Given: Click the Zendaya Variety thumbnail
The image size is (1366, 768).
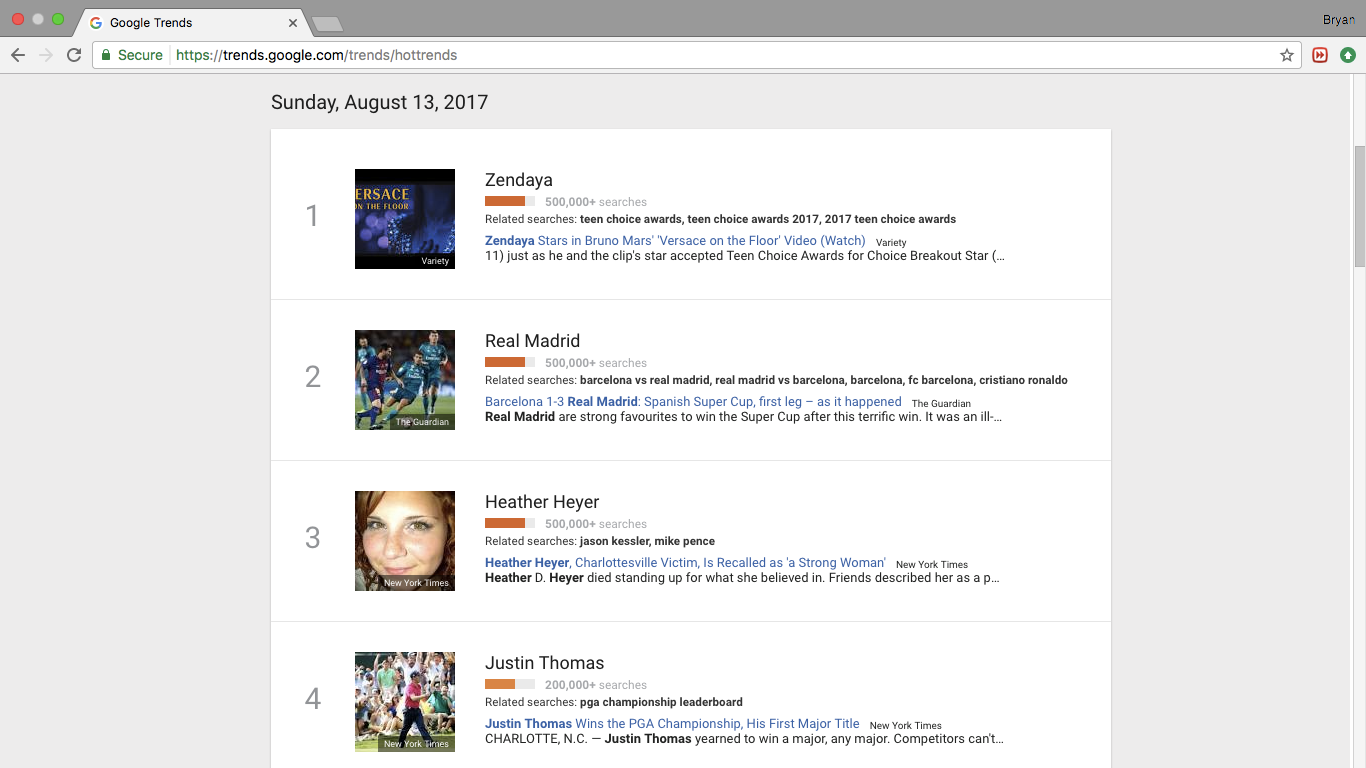Looking at the screenshot, I should pos(405,219).
